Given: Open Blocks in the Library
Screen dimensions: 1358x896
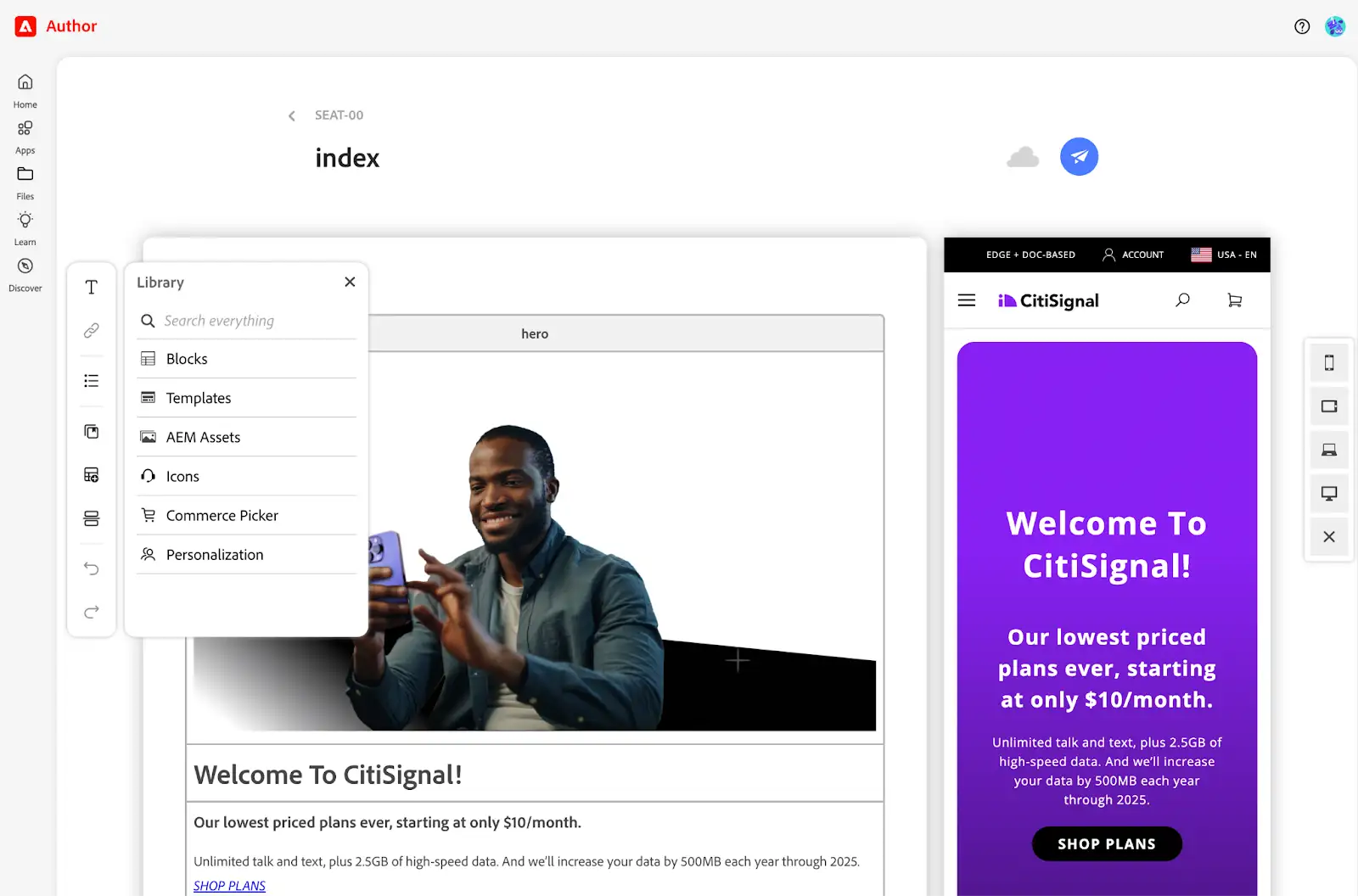Looking at the screenshot, I should [x=246, y=359].
